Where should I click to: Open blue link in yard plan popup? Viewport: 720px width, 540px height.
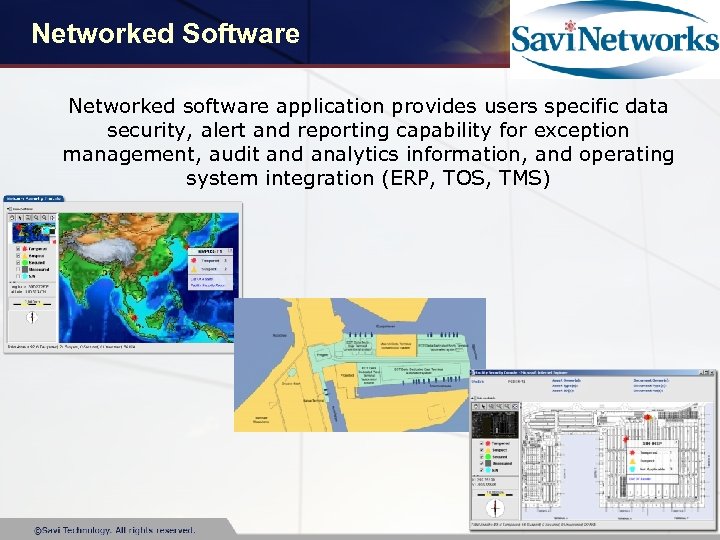[x=640, y=479]
